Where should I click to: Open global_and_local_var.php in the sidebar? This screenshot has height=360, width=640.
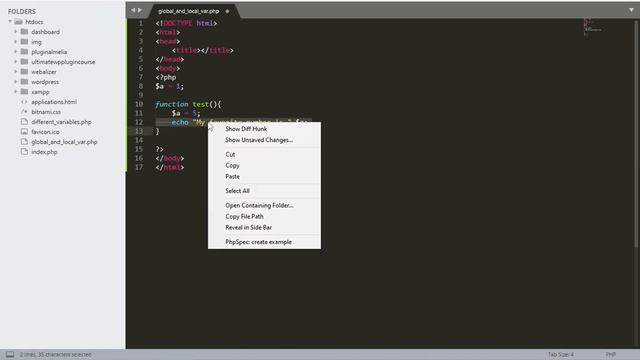pyautogui.click(x=64, y=142)
